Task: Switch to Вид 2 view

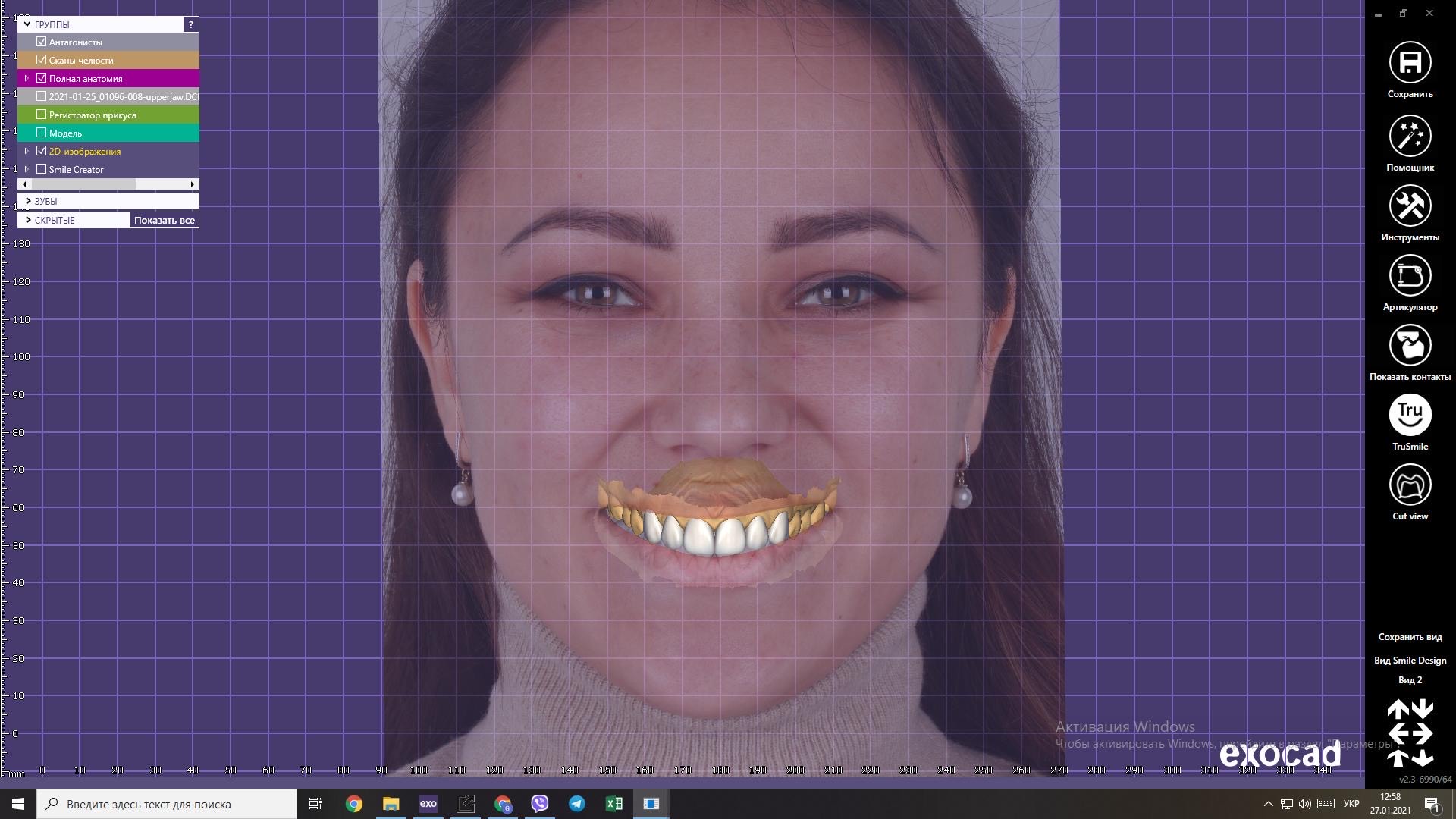Action: [x=1410, y=680]
